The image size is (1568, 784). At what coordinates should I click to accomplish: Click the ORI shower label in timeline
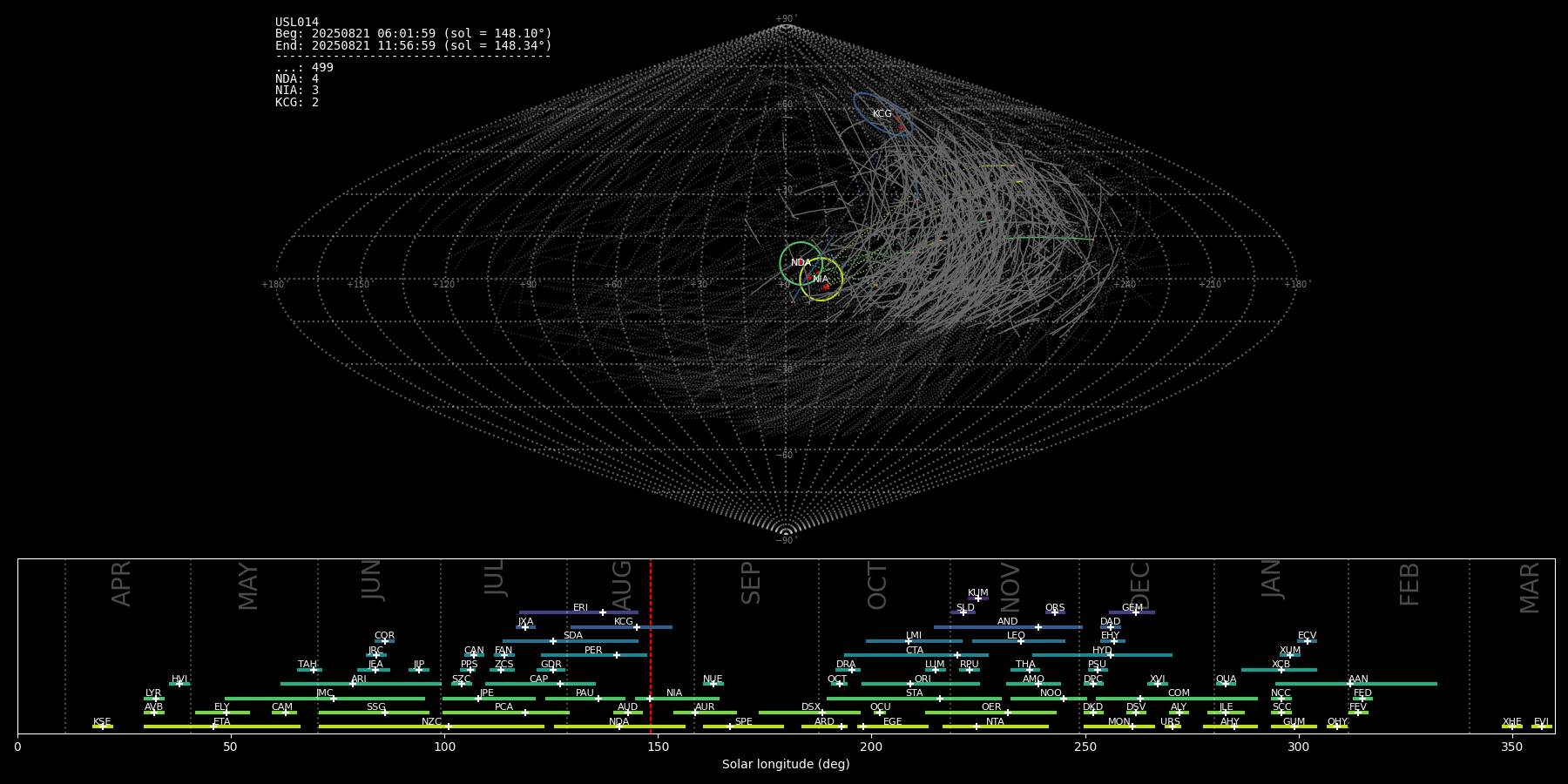click(x=923, y=679)
